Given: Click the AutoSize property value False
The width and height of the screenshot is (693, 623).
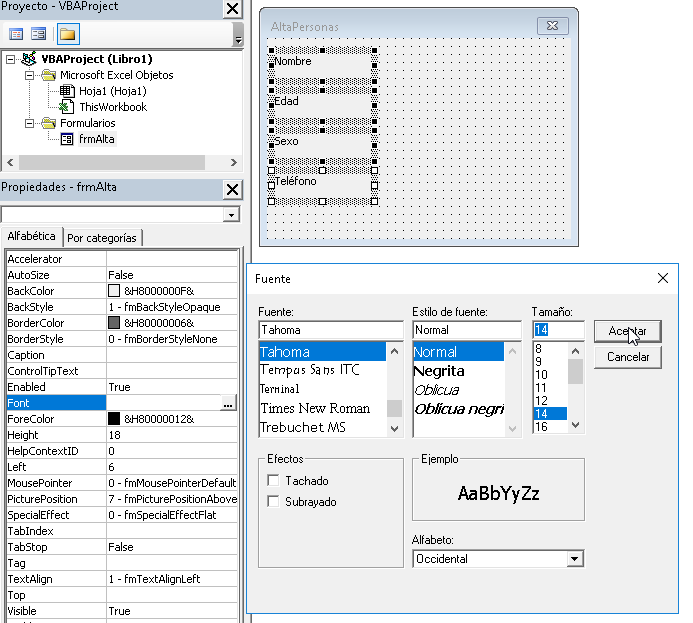Looking at the screenshot, I should [171, 275].
